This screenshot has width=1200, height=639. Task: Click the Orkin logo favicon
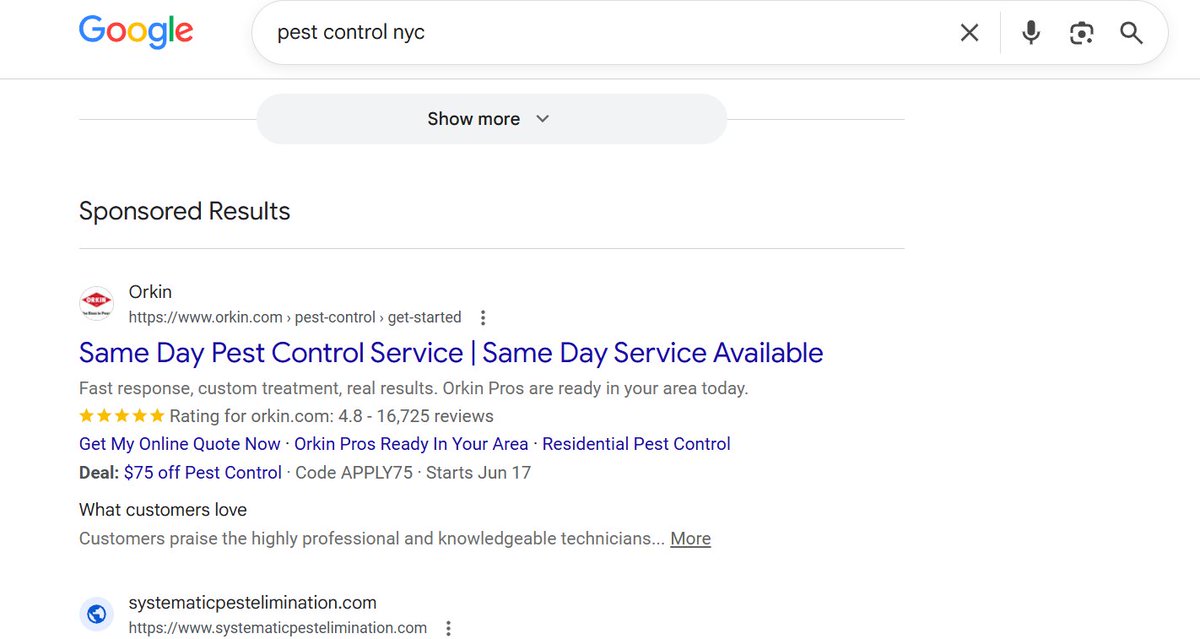(x=96, y=304)
